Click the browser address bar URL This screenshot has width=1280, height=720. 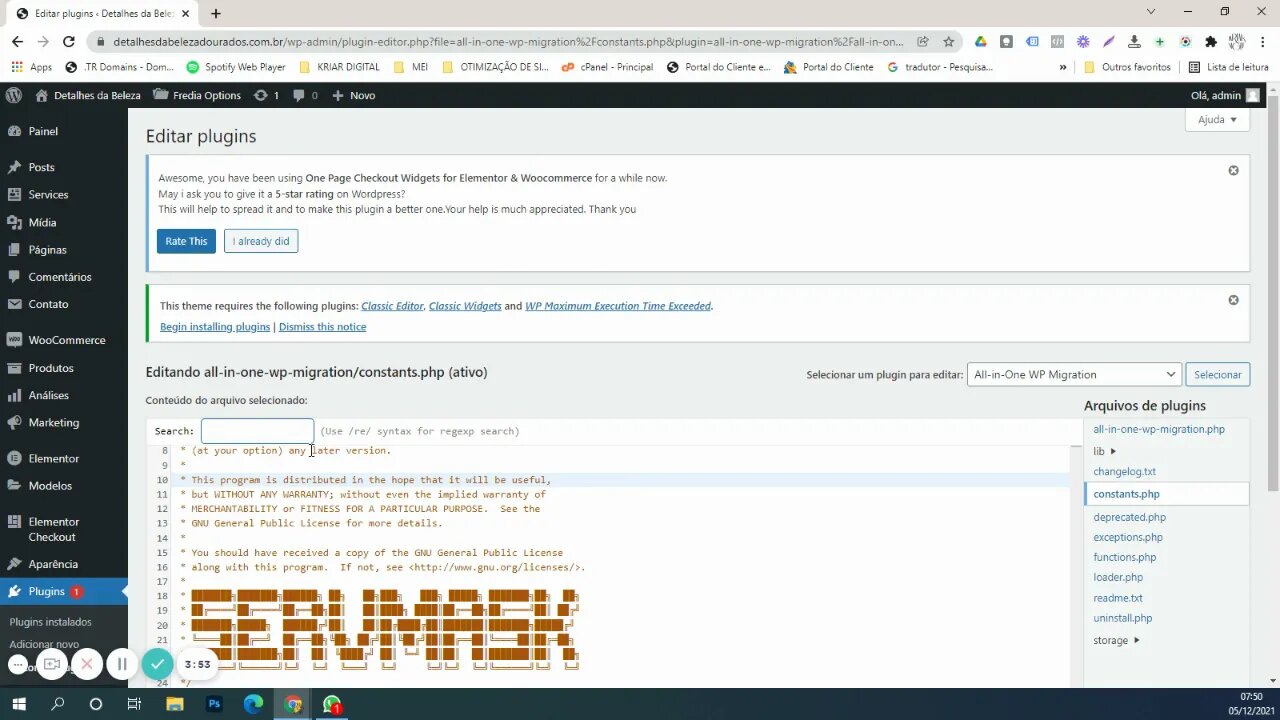pos(508,42)
